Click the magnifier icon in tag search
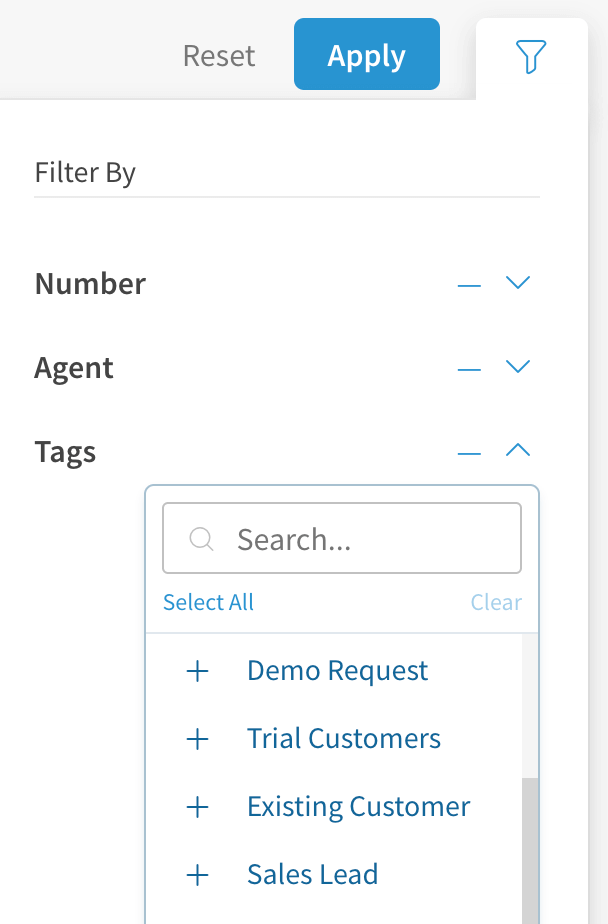608x924 pixels. 201,540
